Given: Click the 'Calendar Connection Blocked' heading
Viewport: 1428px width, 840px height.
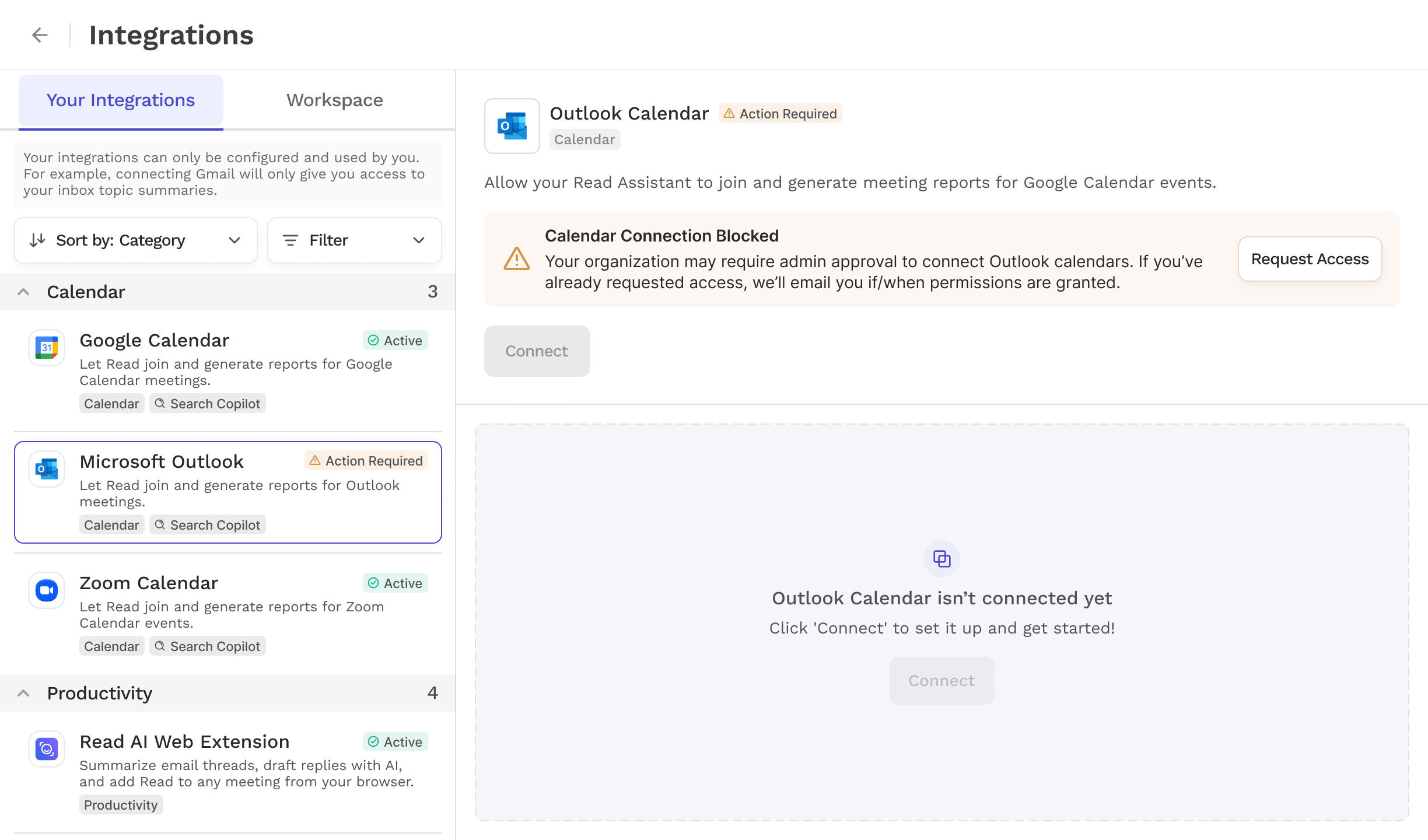Looking at the screenshot, I should pos(661,236).
